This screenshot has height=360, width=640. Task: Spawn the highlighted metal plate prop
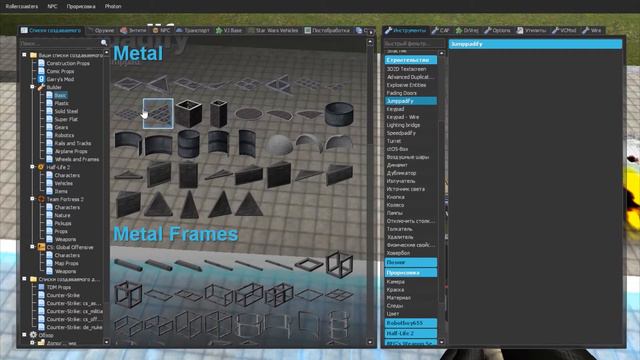point(158,113)
